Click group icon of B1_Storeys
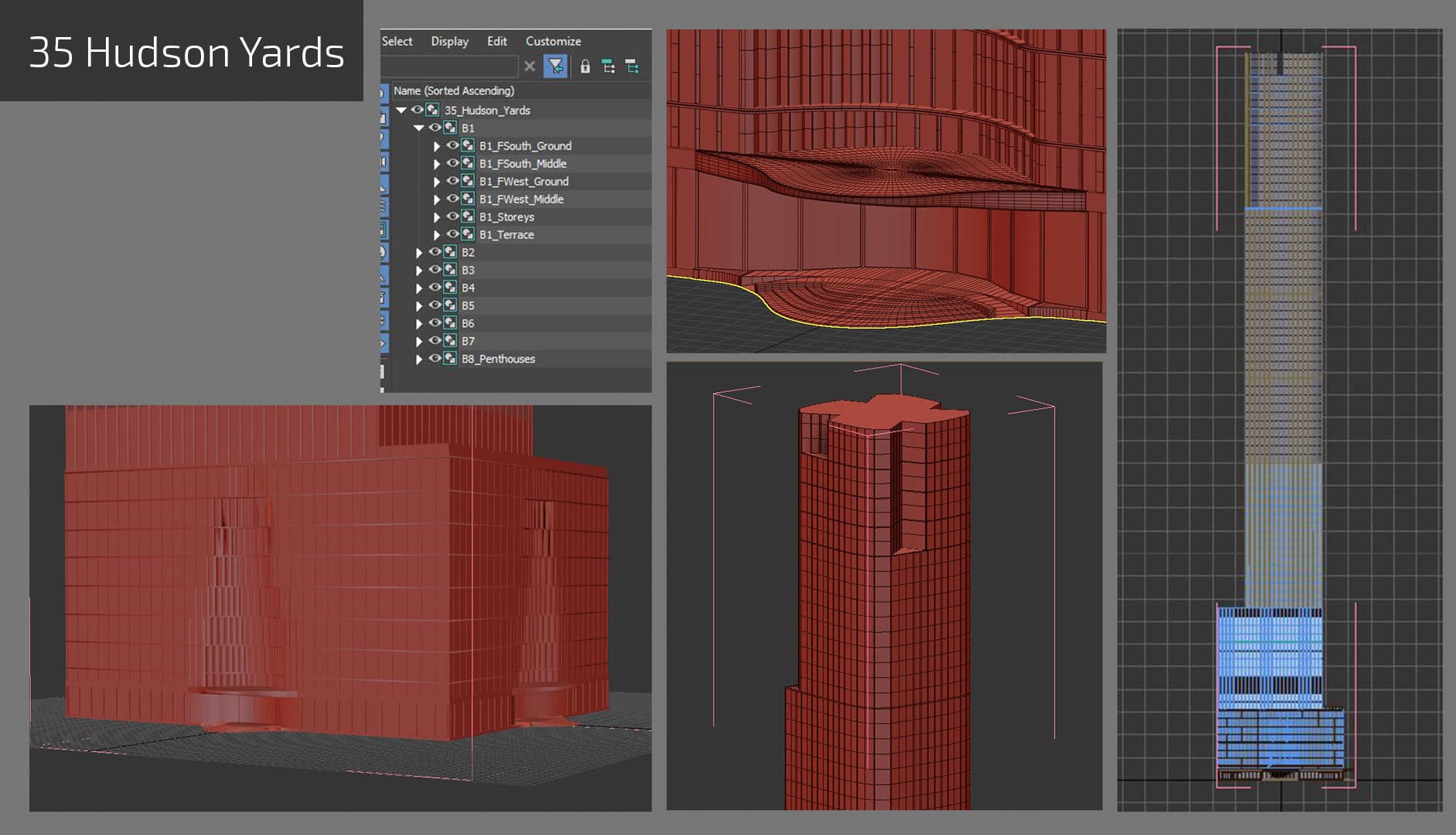The image size is (1456, 835). coord(468,216)
